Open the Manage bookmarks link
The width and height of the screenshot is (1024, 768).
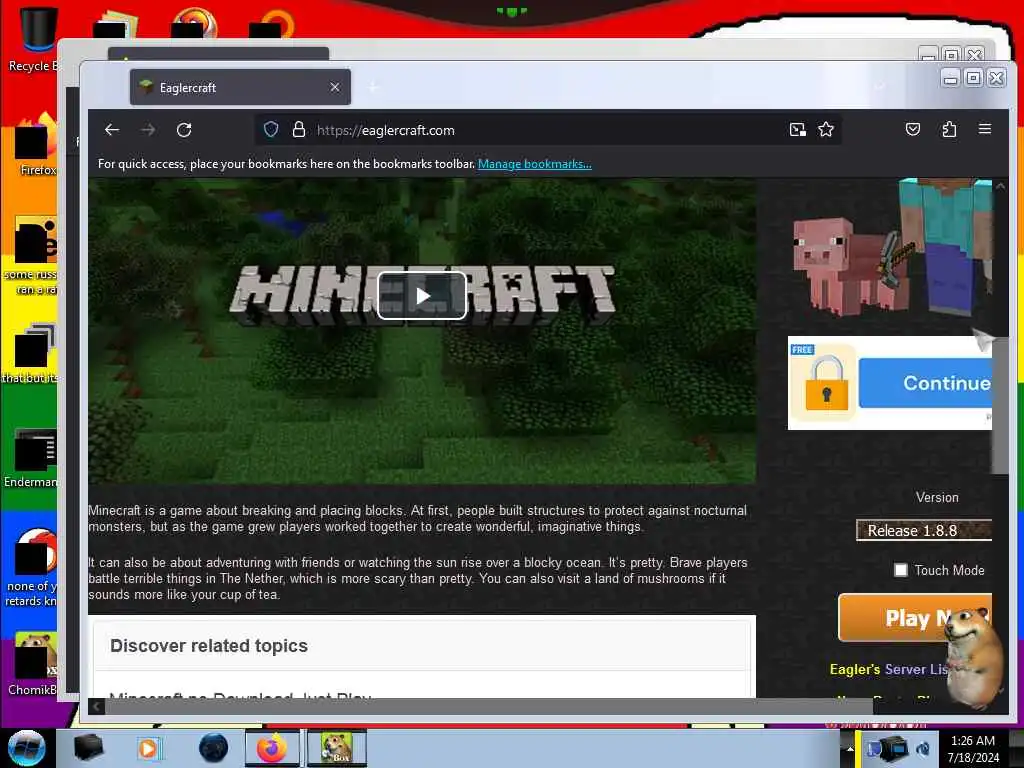coord(535,164)
